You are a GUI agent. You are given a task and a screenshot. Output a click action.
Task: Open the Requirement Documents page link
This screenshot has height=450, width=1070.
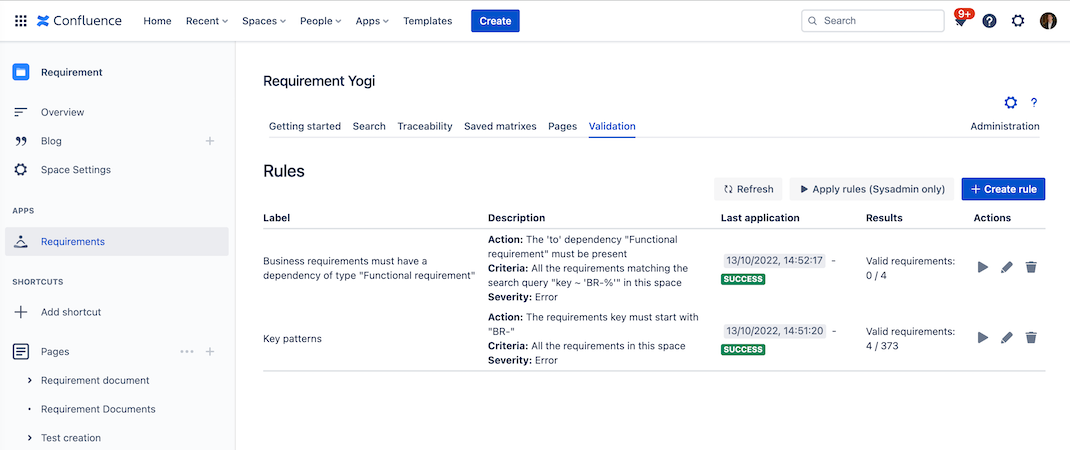point(98,409)
